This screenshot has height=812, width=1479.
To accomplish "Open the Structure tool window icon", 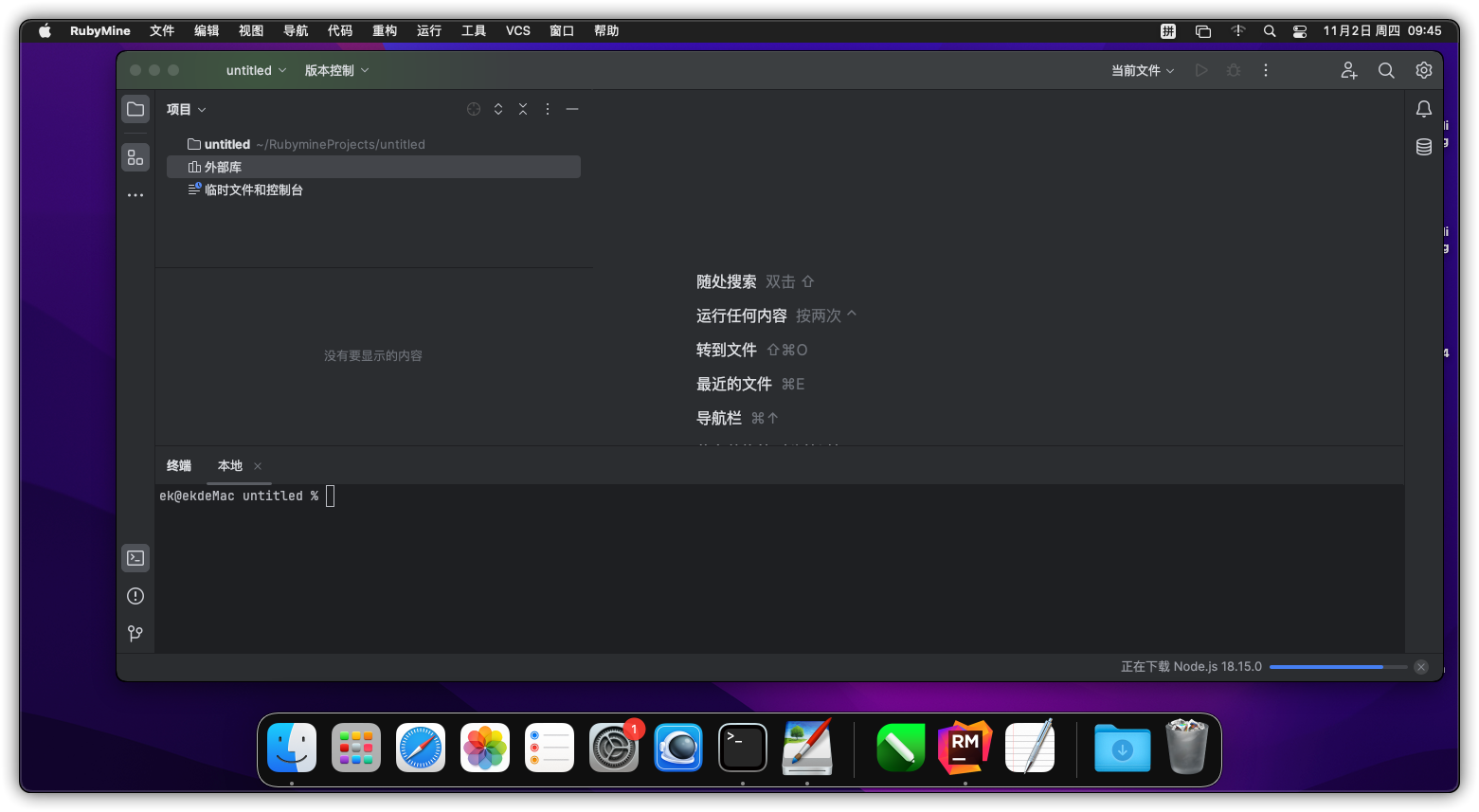I will coord(135,157).
